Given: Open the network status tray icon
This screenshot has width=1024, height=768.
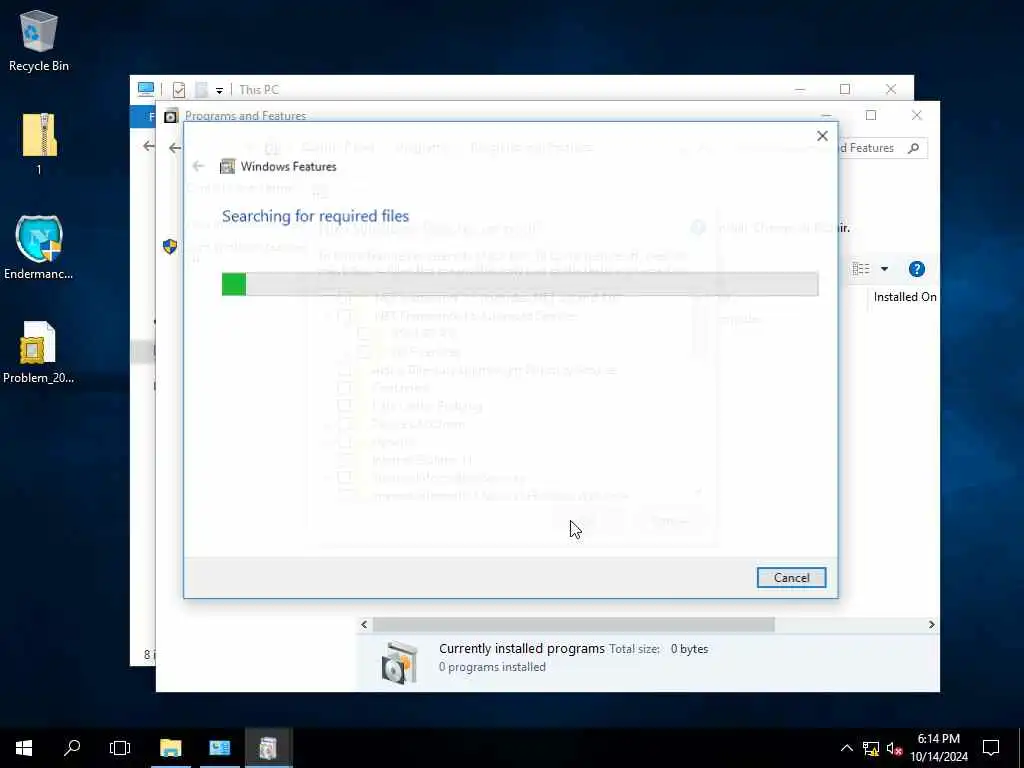Looking at the screenshot, I should click(x=871, y=748).
